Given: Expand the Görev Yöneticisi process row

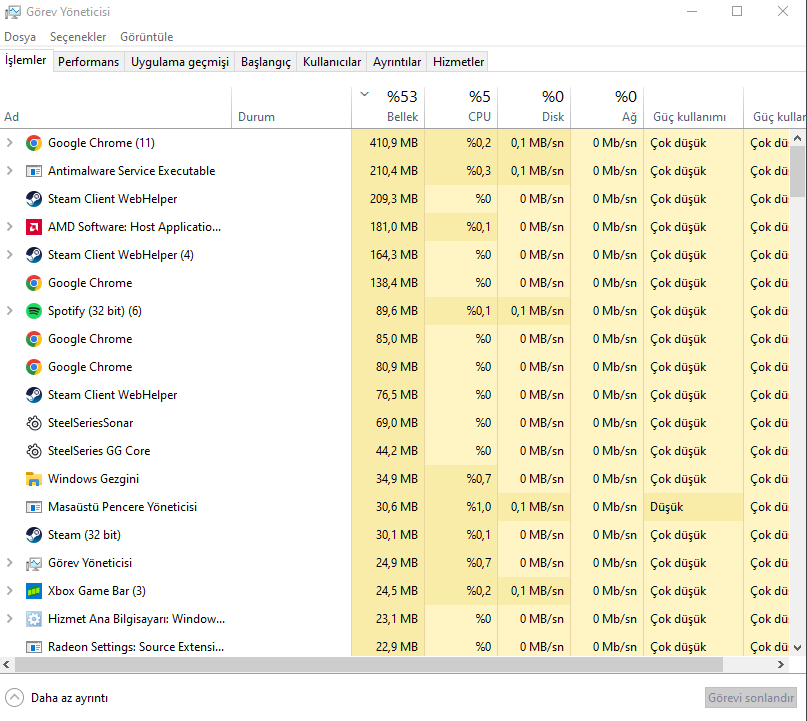Looking at the screenshot, I should click(x=10, y=563).
